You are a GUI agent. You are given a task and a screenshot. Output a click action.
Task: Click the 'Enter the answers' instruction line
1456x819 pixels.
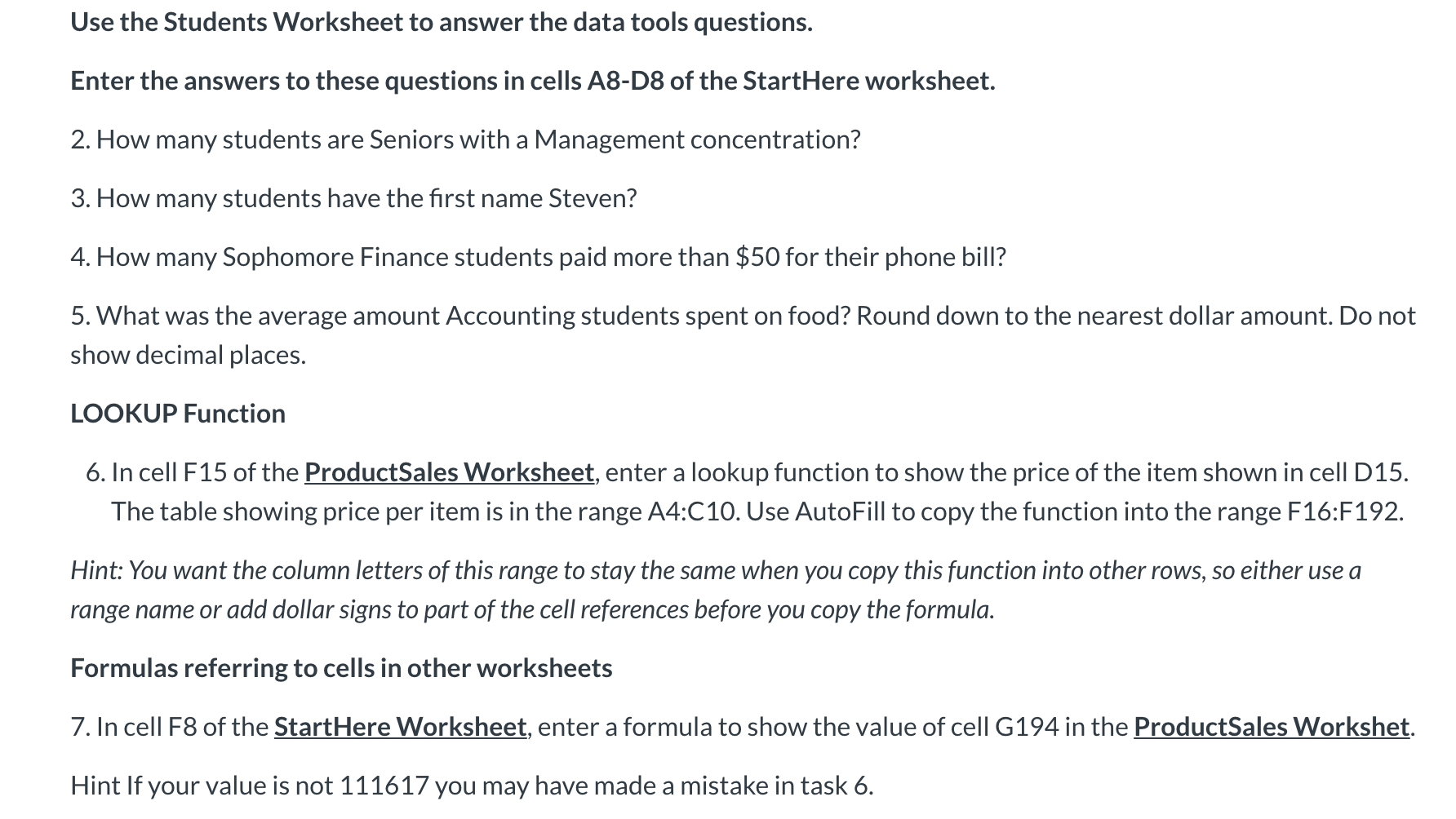pos(533,81)
